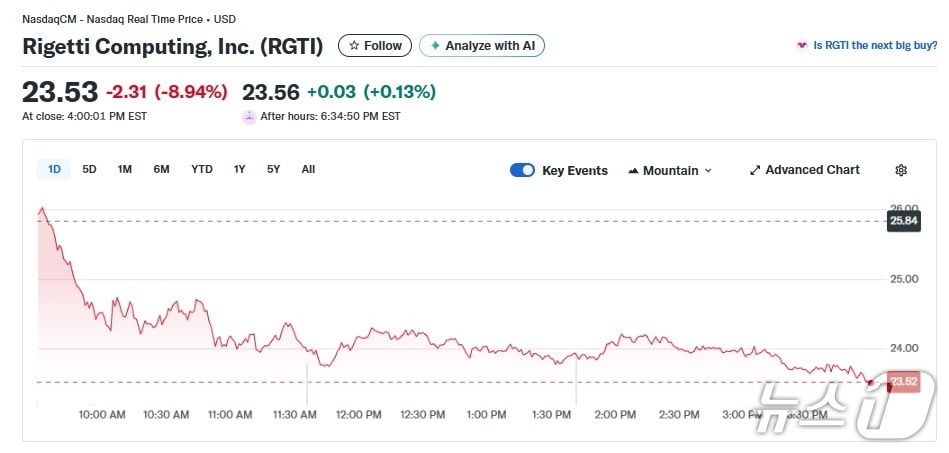This screenshot has height=453, width=949.
Task: Open chart settings gear icon
Action: [x=900, y=170]
